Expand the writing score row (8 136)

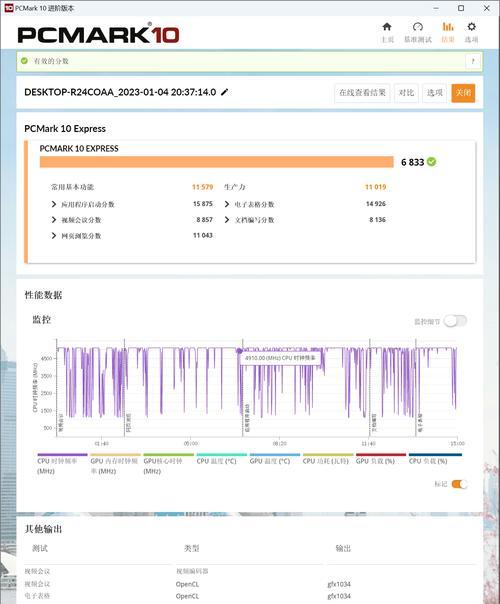click(x=227, y=220)
